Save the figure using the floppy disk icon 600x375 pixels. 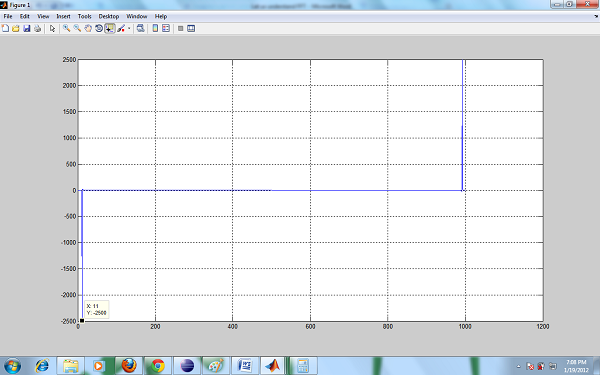pos(26,28)
